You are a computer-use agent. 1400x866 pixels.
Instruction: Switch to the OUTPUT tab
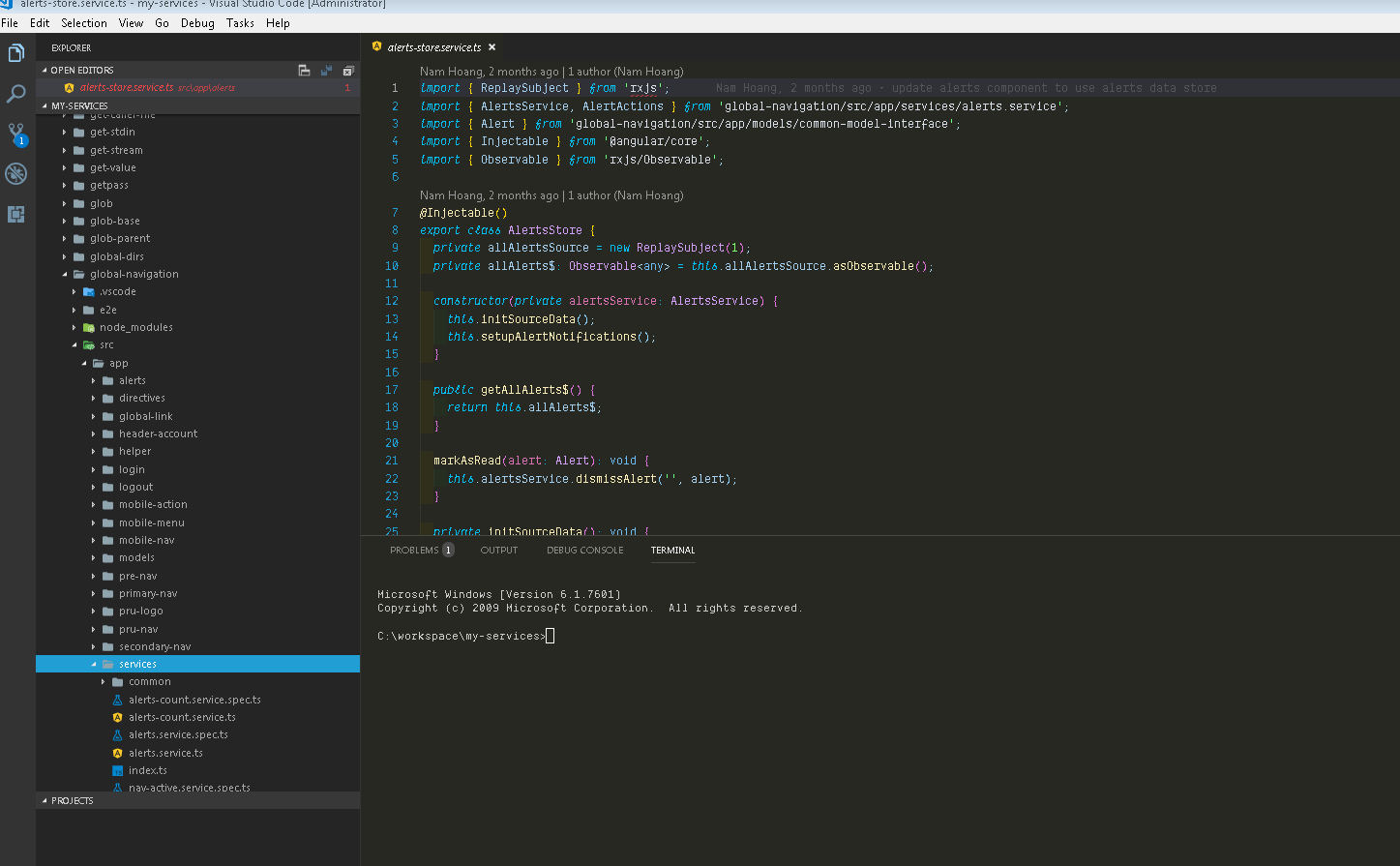tap(498, 550)
